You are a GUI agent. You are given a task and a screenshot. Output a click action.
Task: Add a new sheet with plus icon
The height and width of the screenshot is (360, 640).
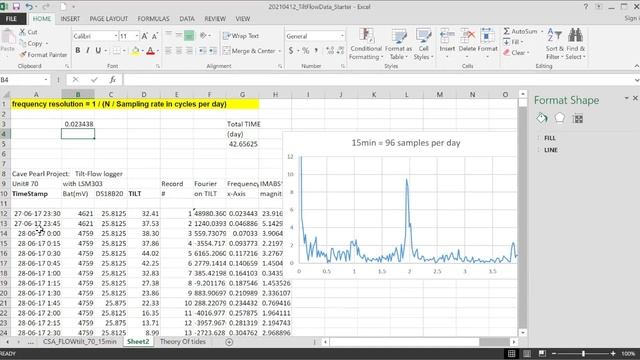pos(229,342)
